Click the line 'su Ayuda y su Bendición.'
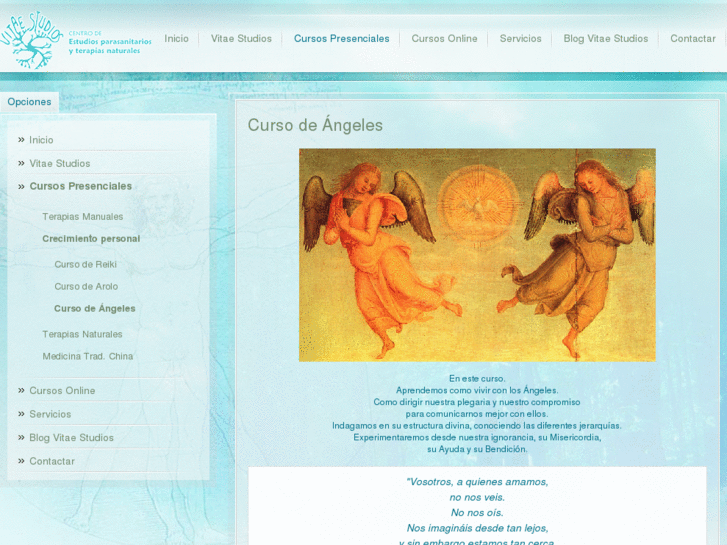Viewport: 727px width, 545px height. 477,449
